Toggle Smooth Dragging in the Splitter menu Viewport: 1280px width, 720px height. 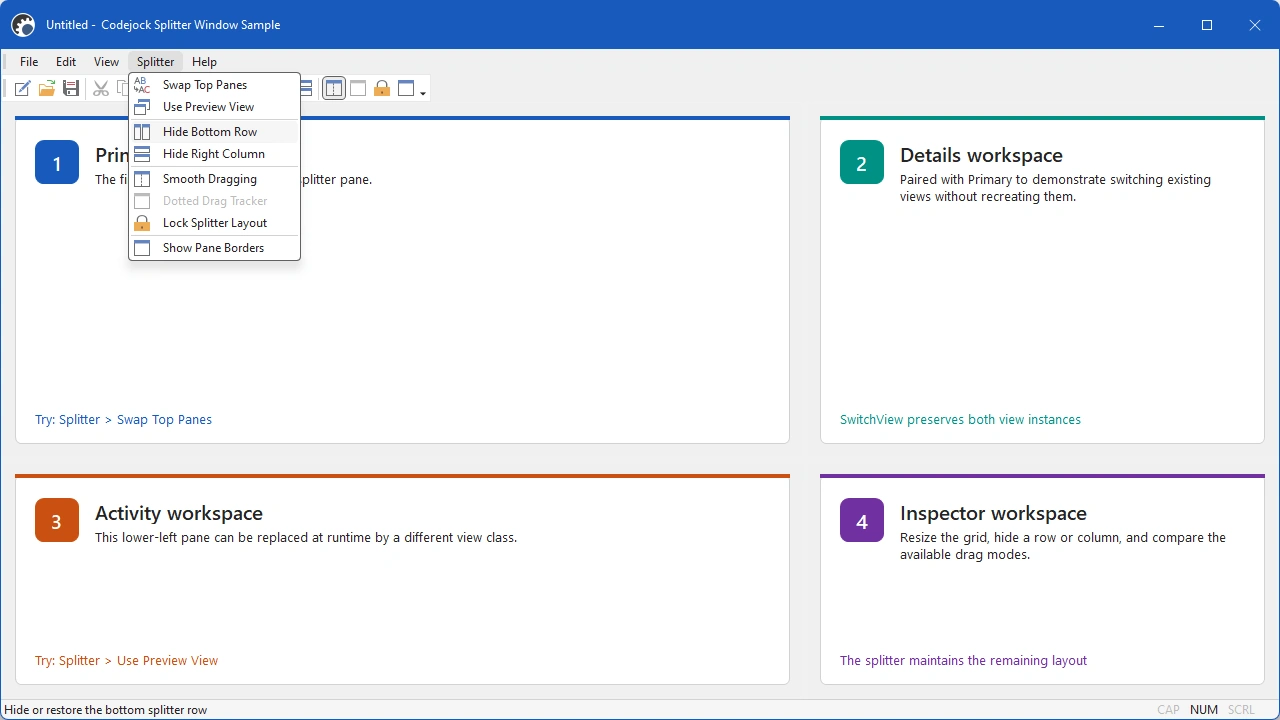point(215,179)
